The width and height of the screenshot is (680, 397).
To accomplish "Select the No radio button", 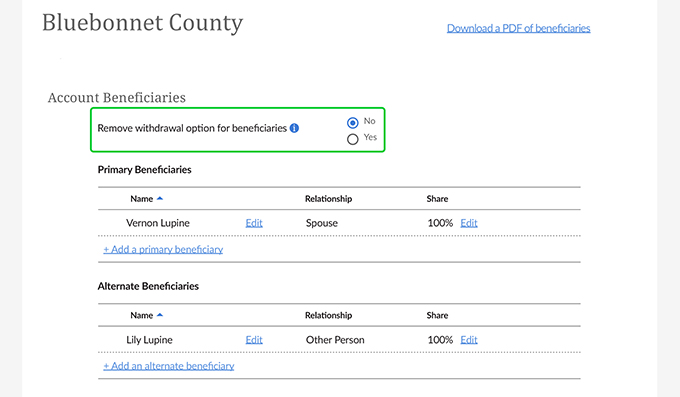I will pyautogui.click(x=353, y=123).
